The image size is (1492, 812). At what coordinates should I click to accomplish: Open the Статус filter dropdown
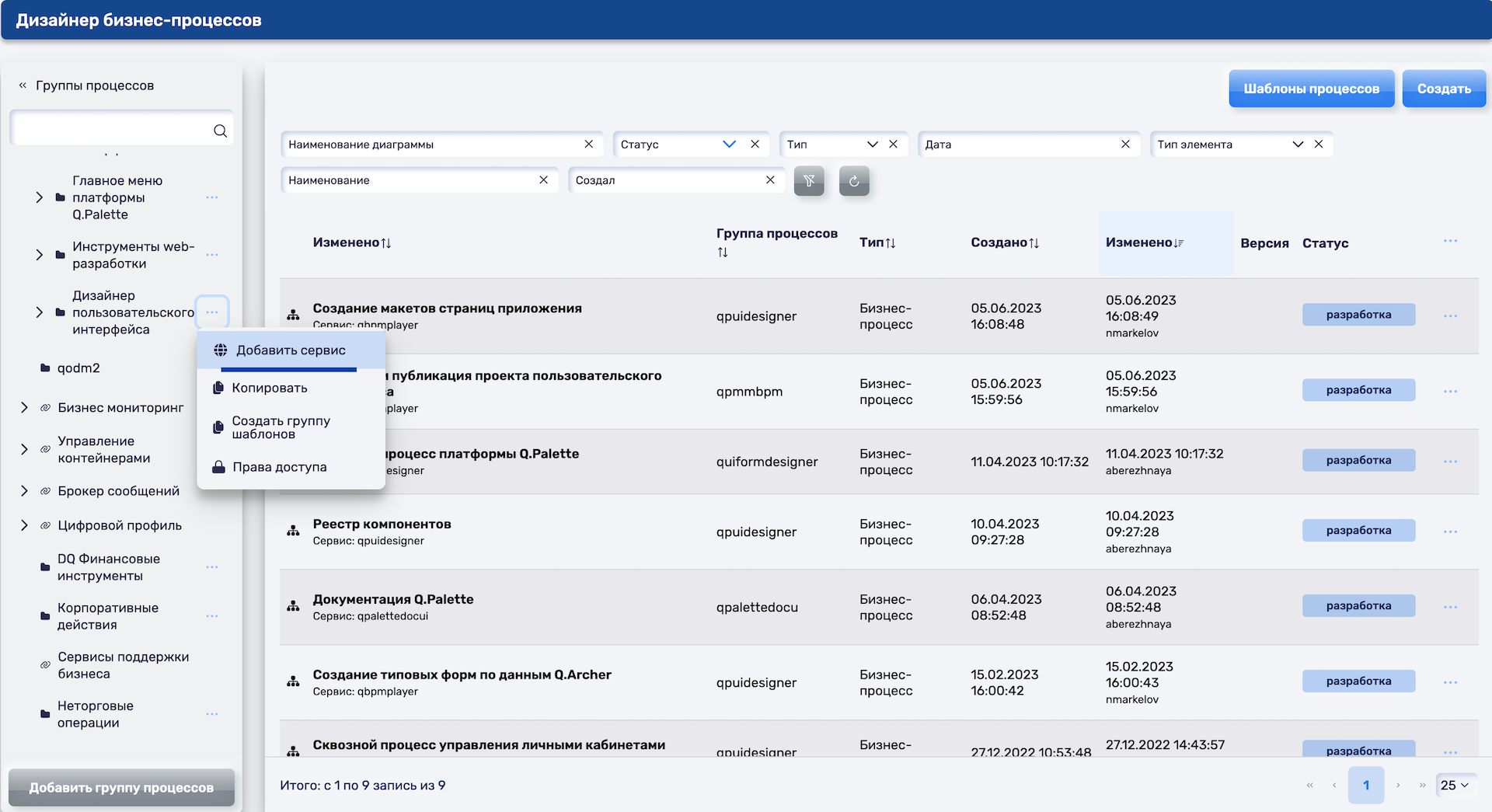click(729, 144)
